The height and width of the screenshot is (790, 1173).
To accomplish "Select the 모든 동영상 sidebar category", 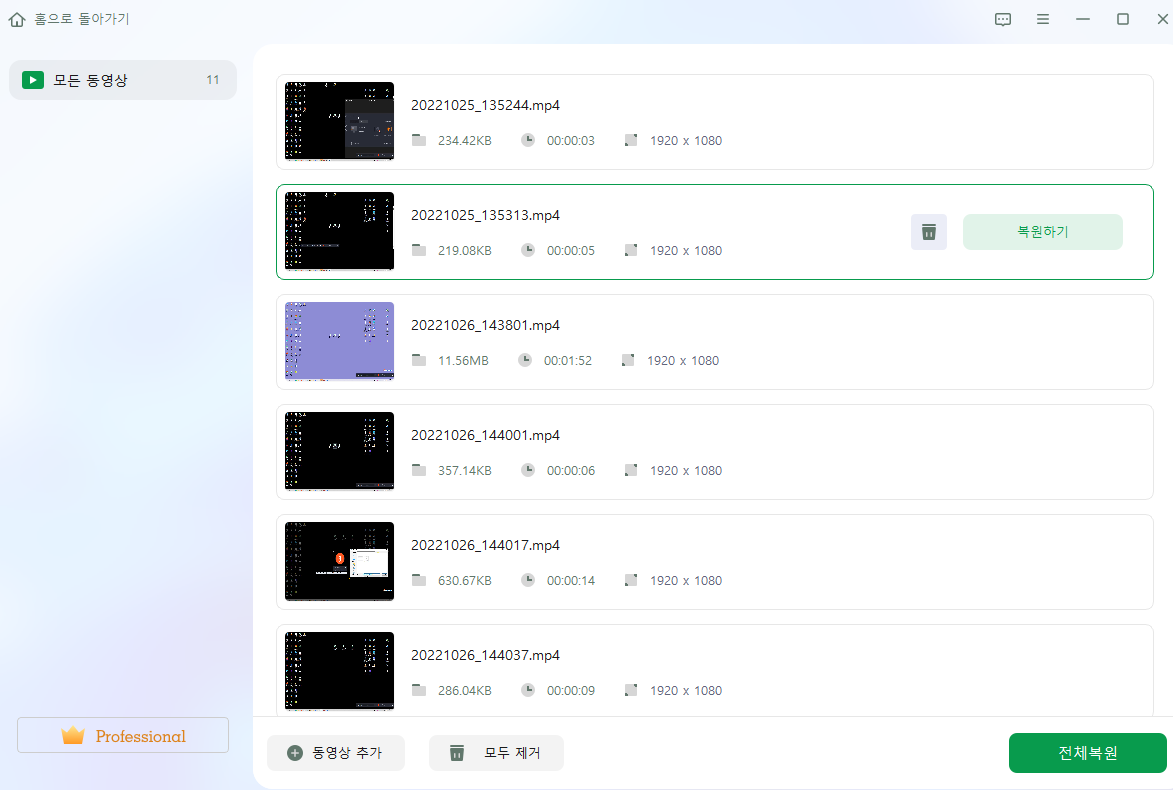I will coord(123,80).
